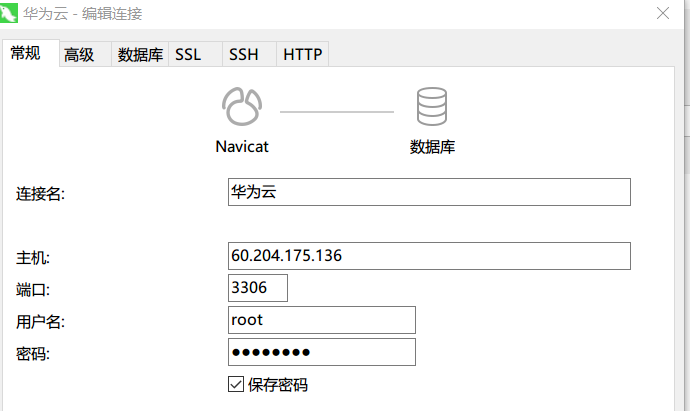Click the 用户名: label
Image resolution: width=690 pixels, height=411 pixels.
point(40,322)
